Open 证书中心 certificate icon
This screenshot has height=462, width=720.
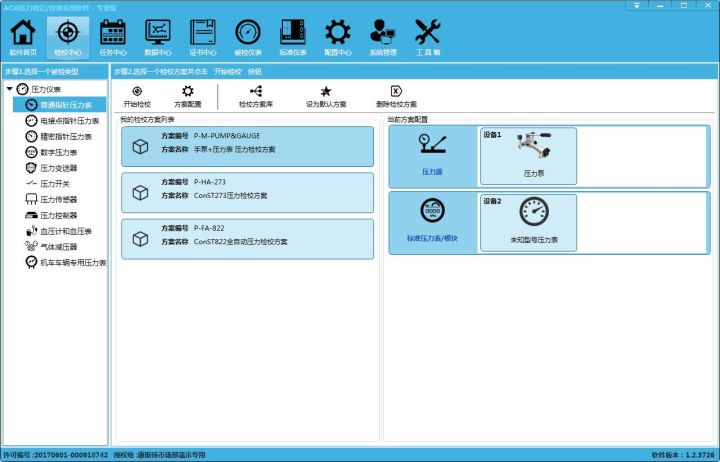203,36
